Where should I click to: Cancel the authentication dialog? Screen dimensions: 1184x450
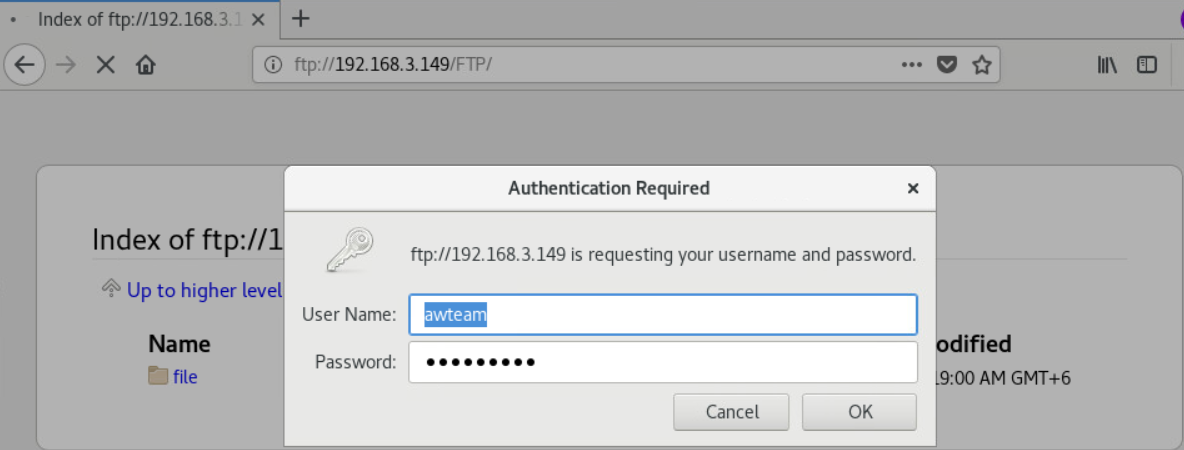click(732, 412)
